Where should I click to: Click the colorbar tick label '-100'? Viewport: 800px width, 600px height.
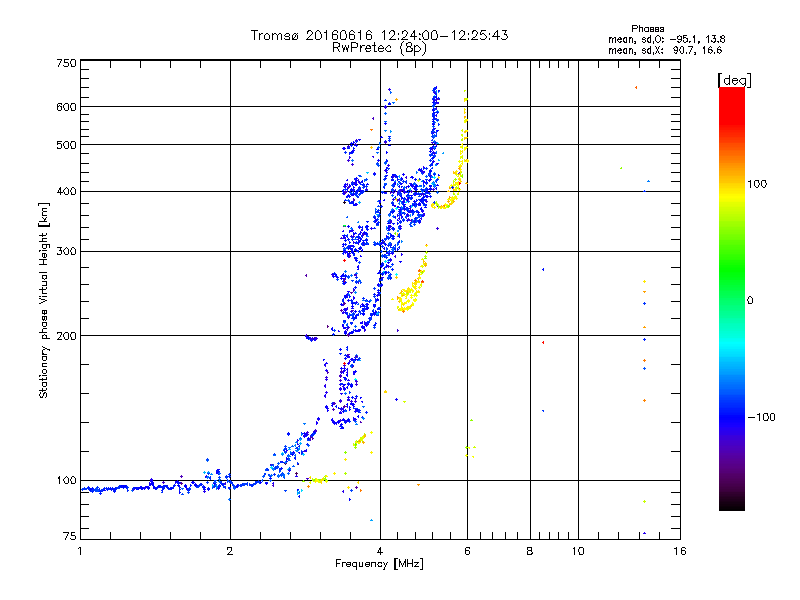click(x=761, y=417)
